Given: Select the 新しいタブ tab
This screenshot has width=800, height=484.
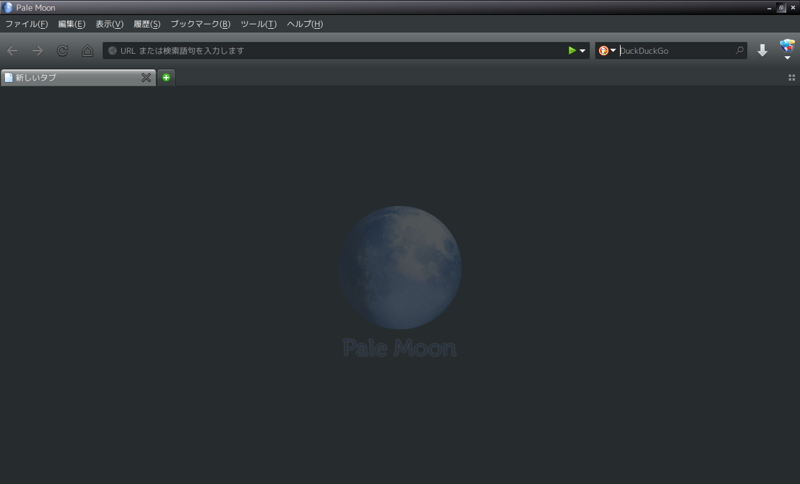Looking at the screenshot, I should tap(78, 78).
